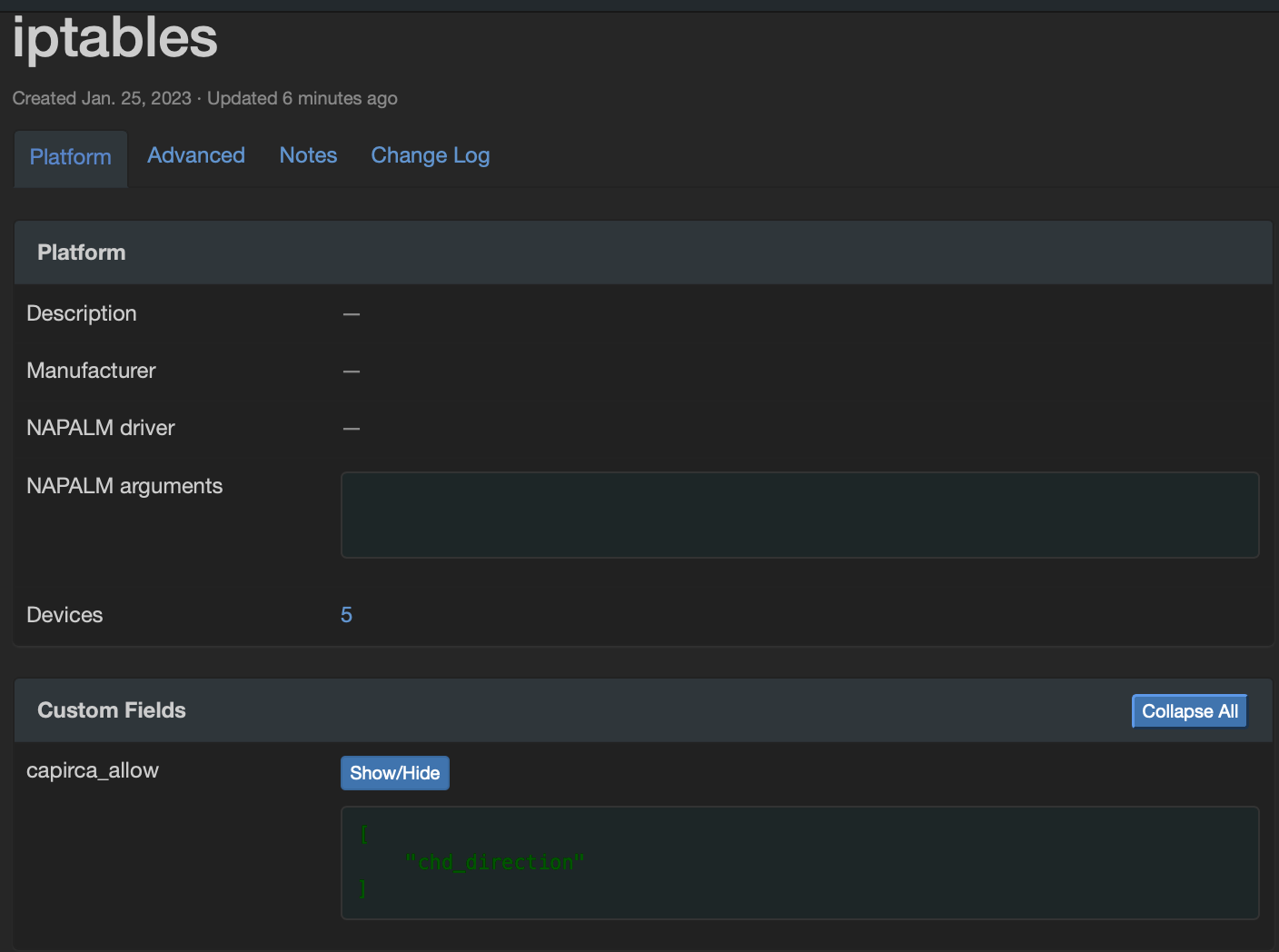This screenshot has height=952, width=1279.
Task: Click the Description empty dash value
Action: click(x=352, y=313)
